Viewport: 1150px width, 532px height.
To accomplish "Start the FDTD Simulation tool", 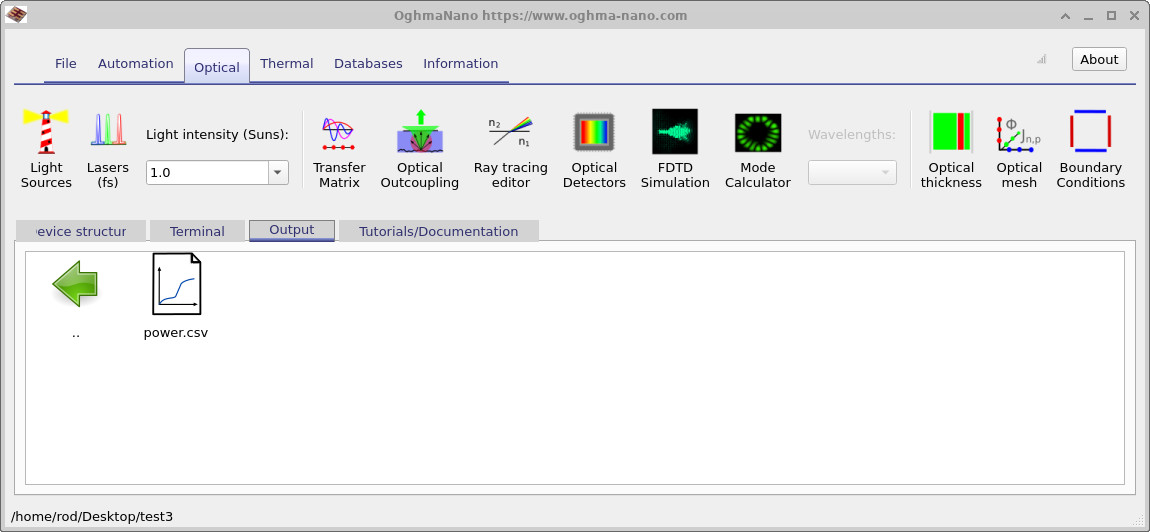I will 675,148.
